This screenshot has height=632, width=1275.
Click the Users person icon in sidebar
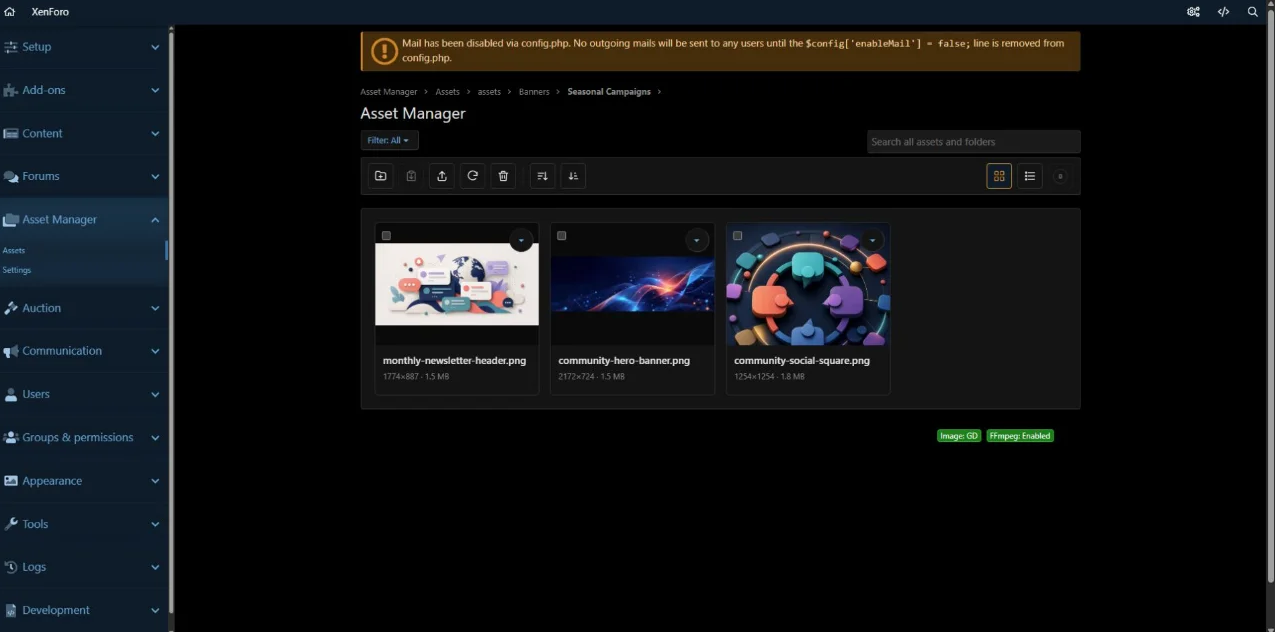click(11, 394)
